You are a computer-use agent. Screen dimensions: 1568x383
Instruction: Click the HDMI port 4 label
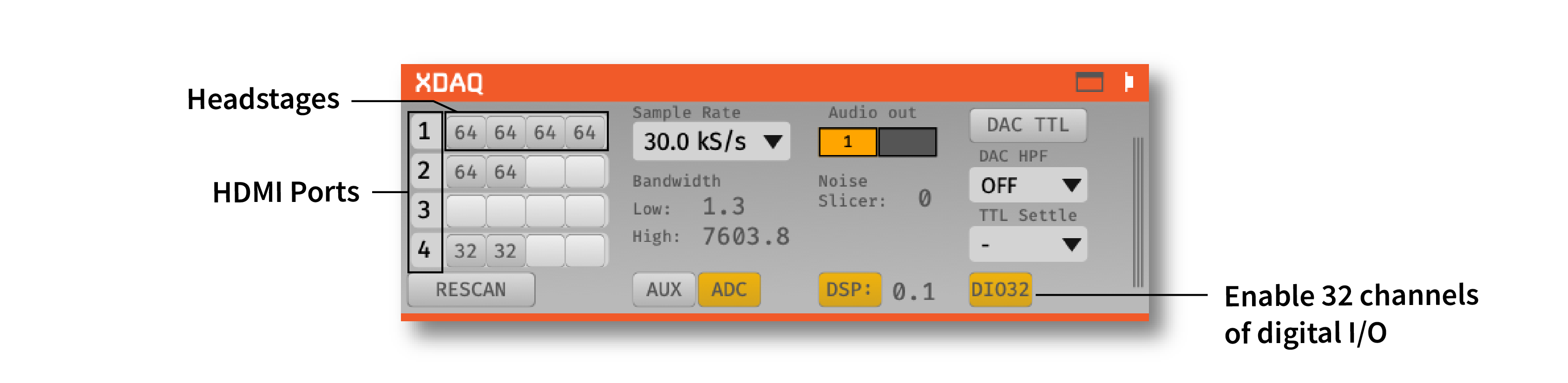point(424,250)
